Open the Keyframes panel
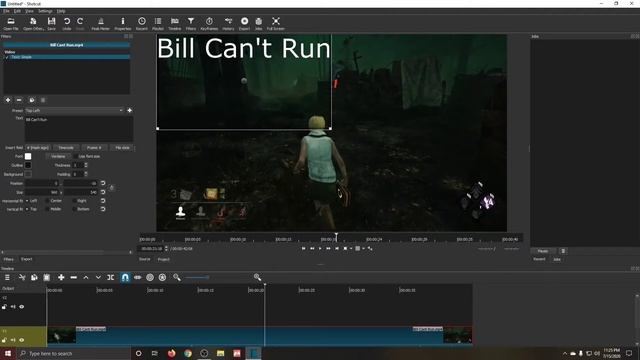The image size is (640, 360). (x=209, y=24)
